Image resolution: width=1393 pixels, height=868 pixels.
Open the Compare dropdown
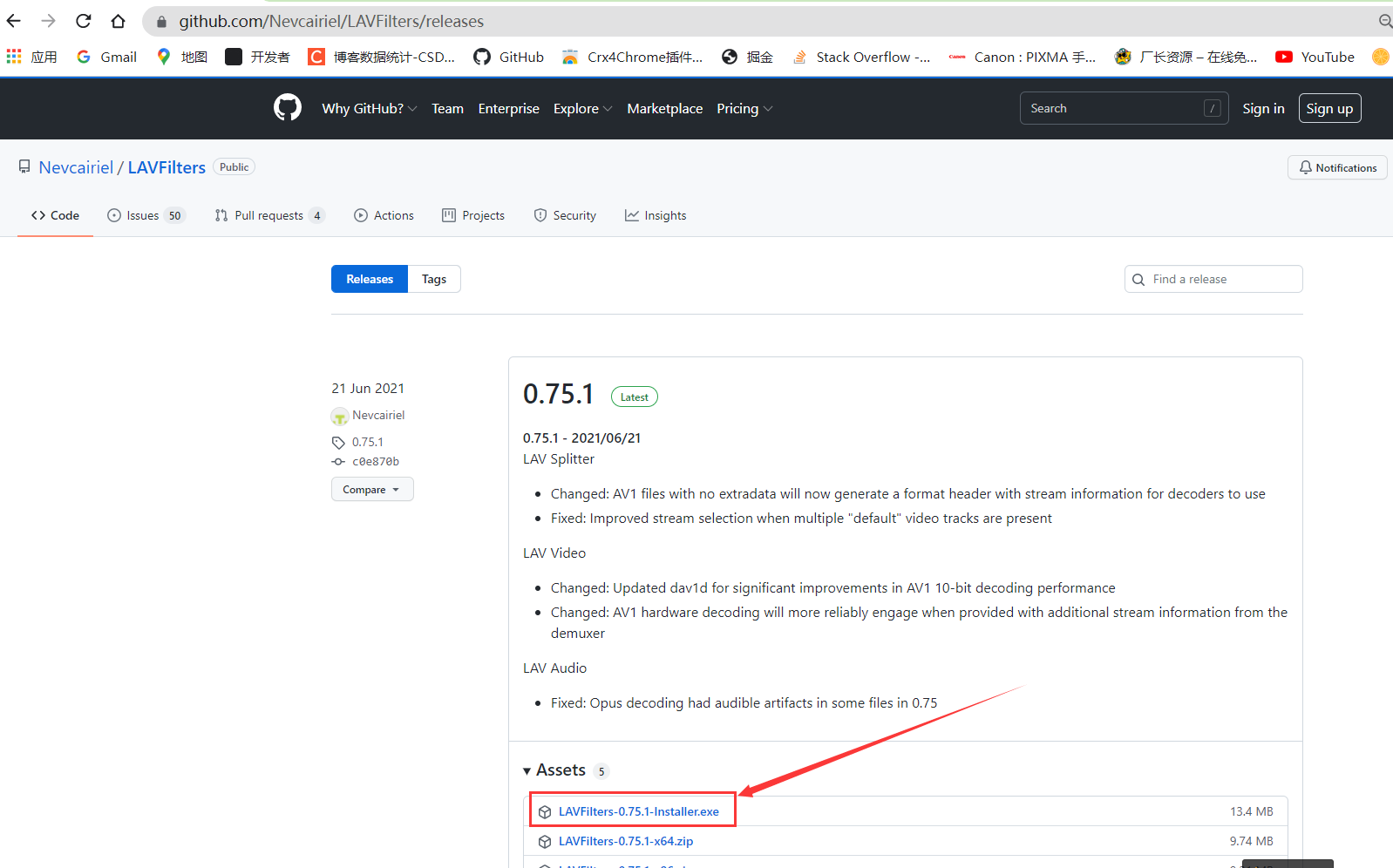coord(372,490)
